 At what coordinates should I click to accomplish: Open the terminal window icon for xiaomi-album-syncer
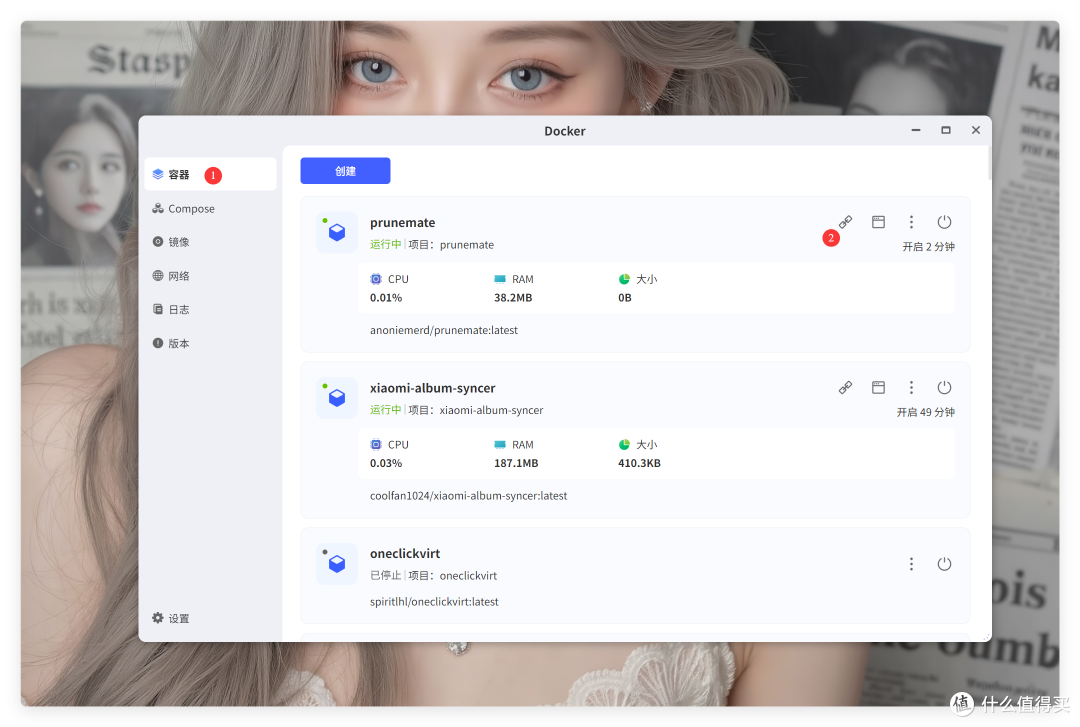pos(878,387)
